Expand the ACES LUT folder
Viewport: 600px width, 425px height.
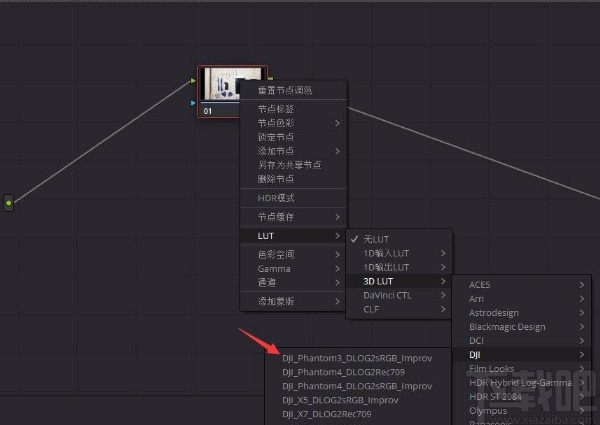point(522,285)
